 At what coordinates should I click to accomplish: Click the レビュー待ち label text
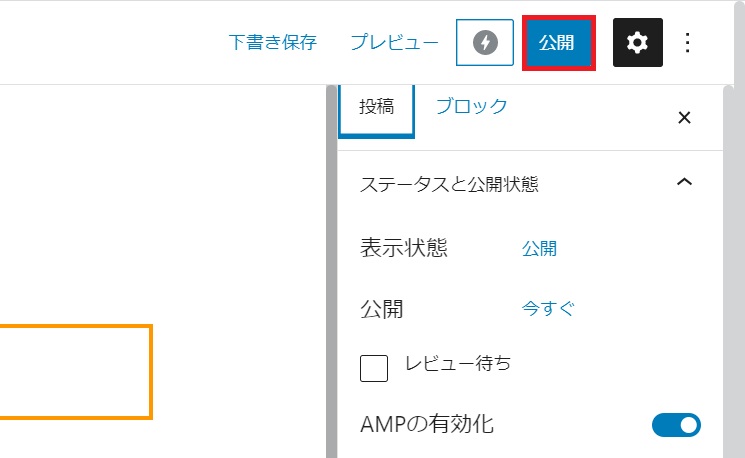pos(457,364)
